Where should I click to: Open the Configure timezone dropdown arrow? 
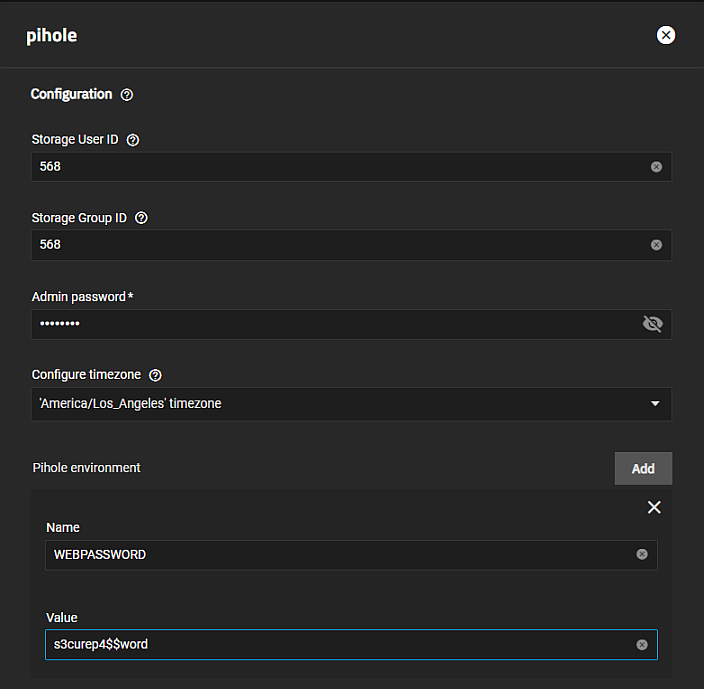coord(655,404)
